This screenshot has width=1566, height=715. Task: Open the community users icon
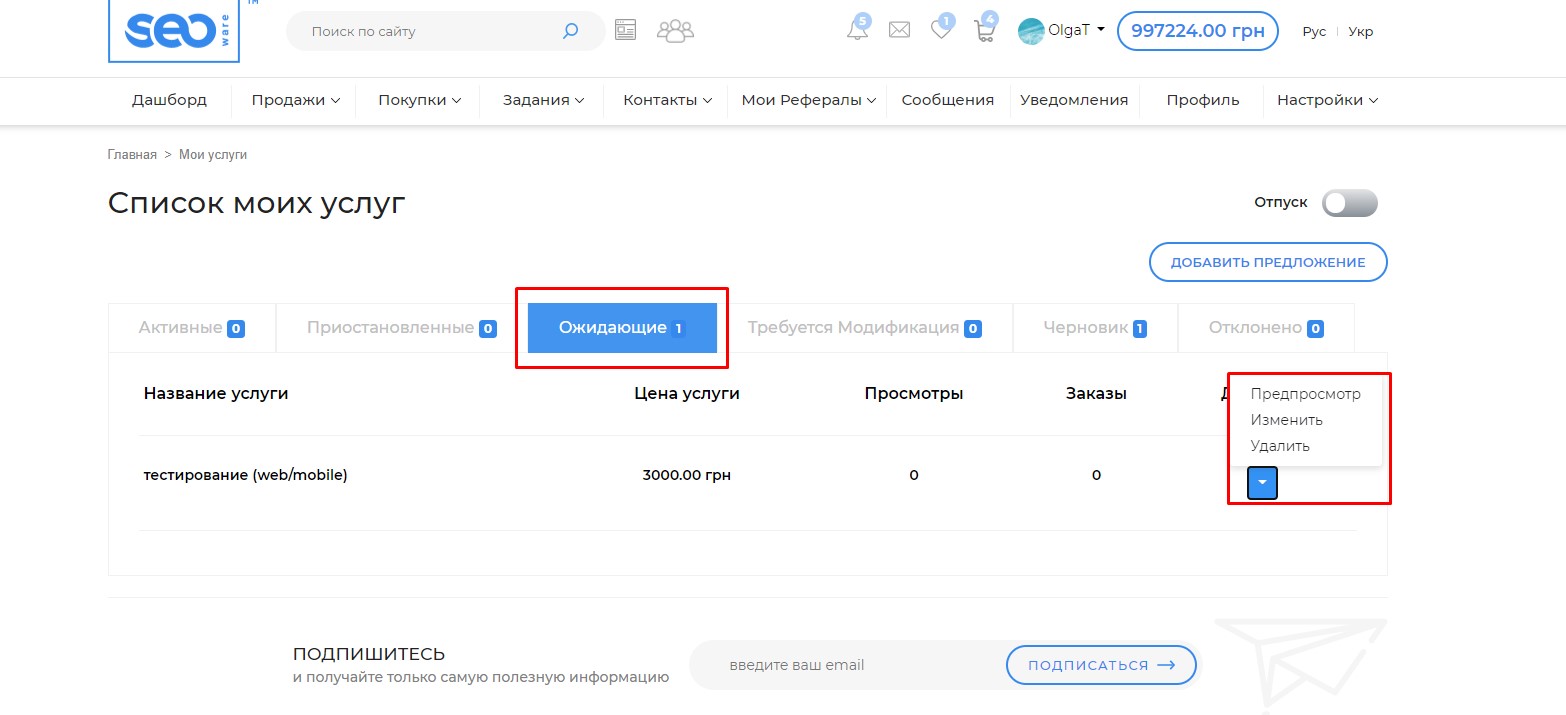point(675,30)
